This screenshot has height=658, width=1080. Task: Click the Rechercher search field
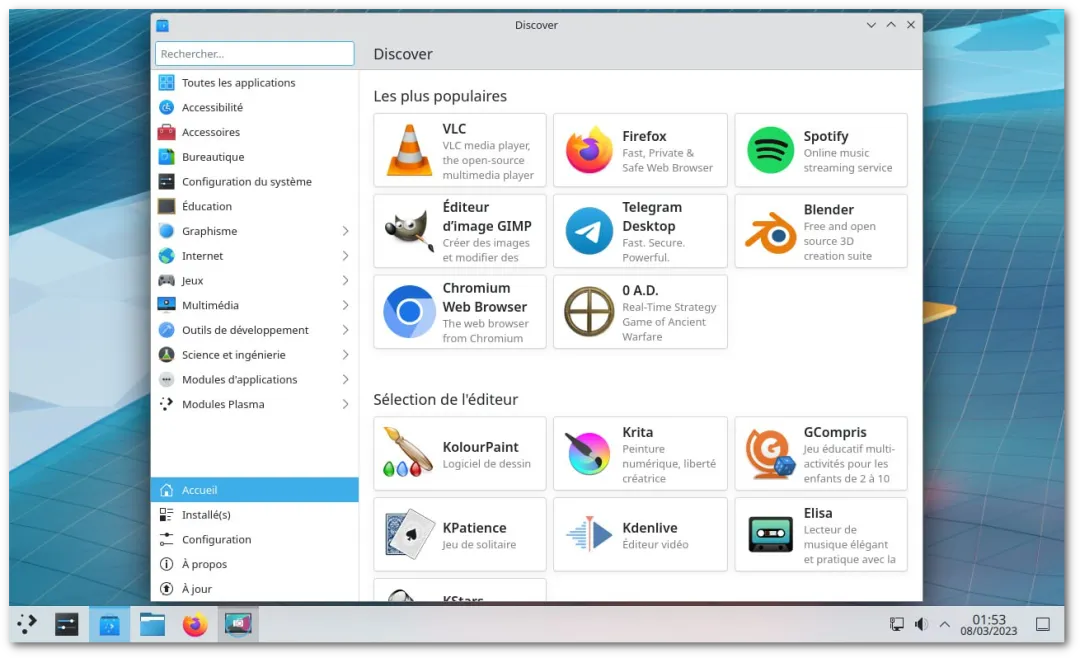point(254,54)
